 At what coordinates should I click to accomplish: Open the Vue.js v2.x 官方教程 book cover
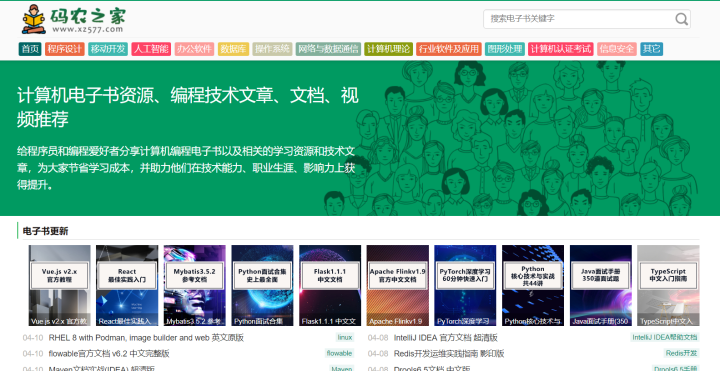59,286
